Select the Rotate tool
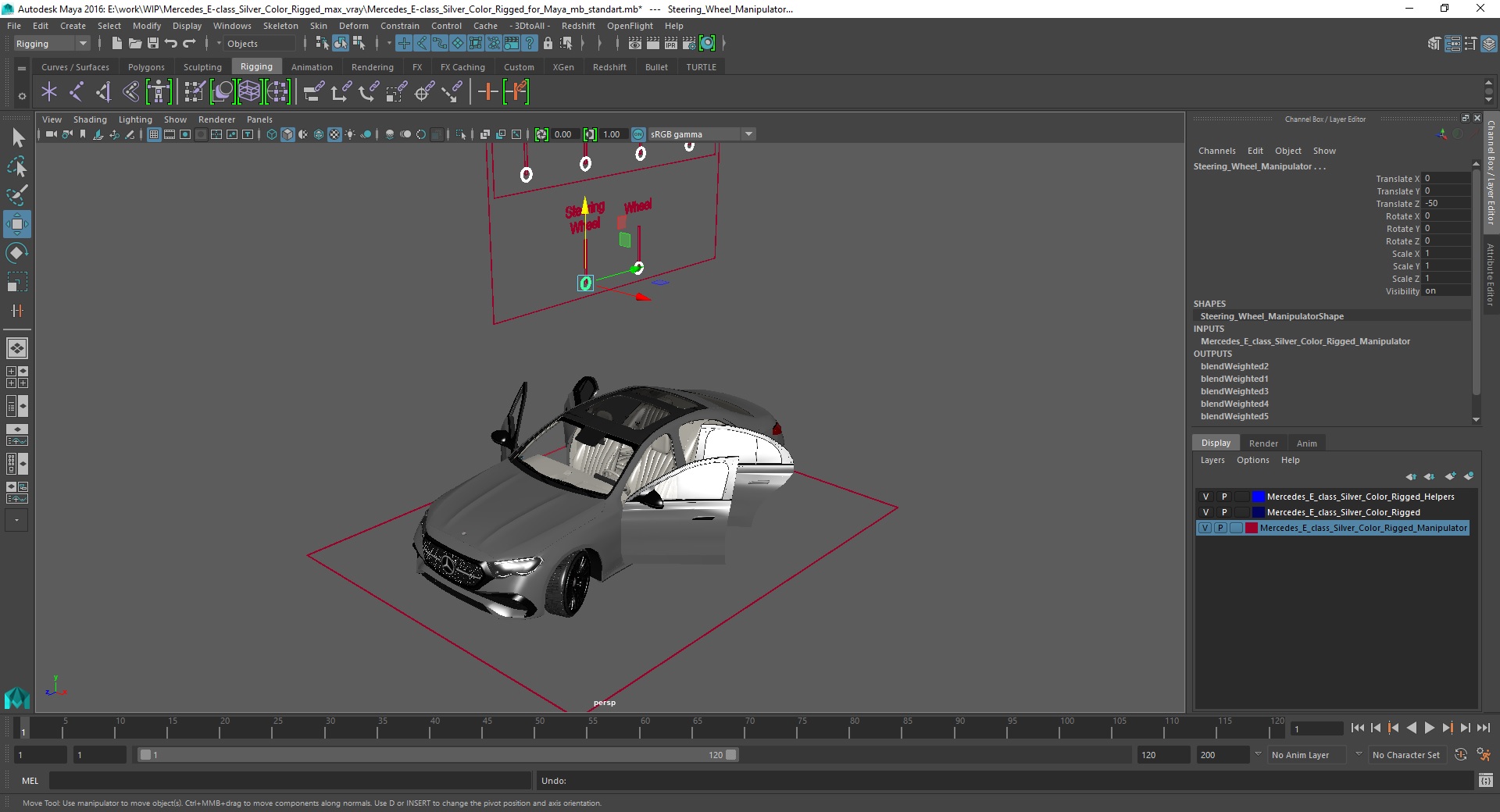 point(17,253)
